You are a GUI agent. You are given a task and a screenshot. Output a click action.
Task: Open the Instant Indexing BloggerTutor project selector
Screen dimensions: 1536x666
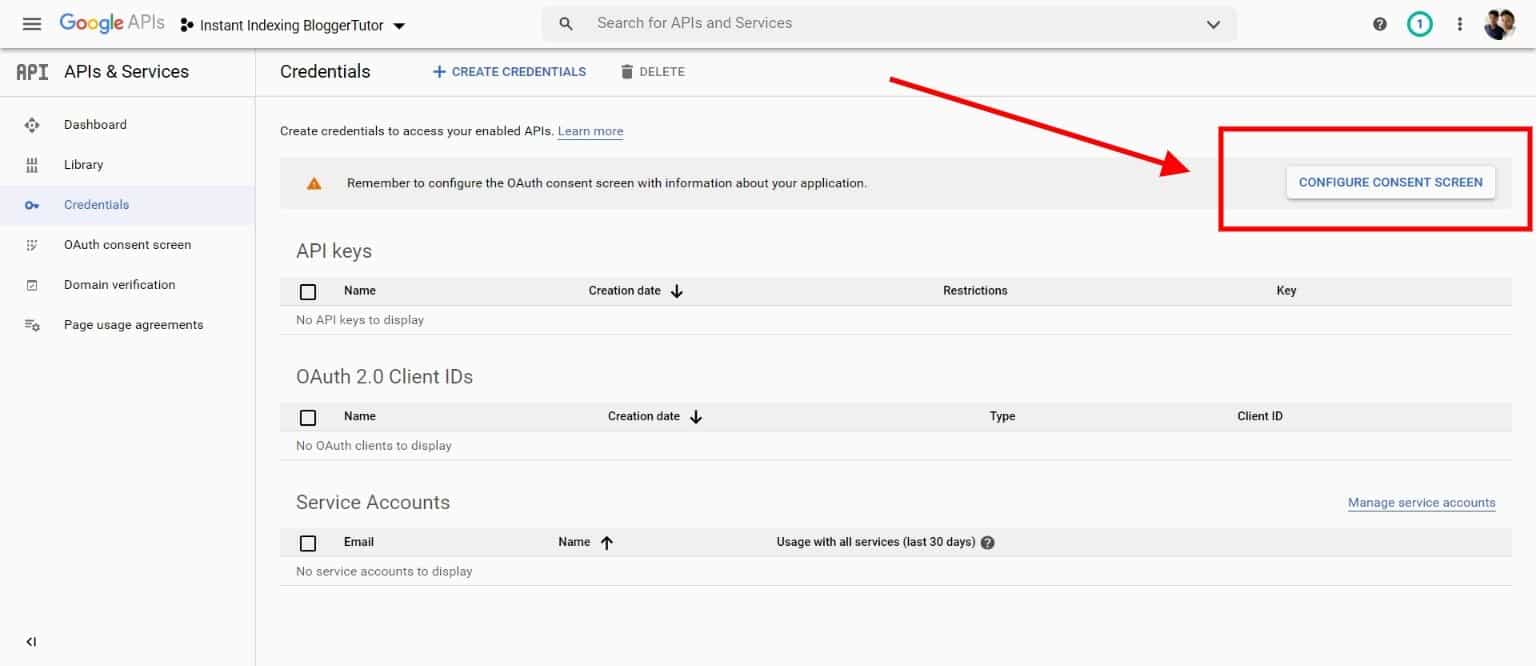(293, 25)
